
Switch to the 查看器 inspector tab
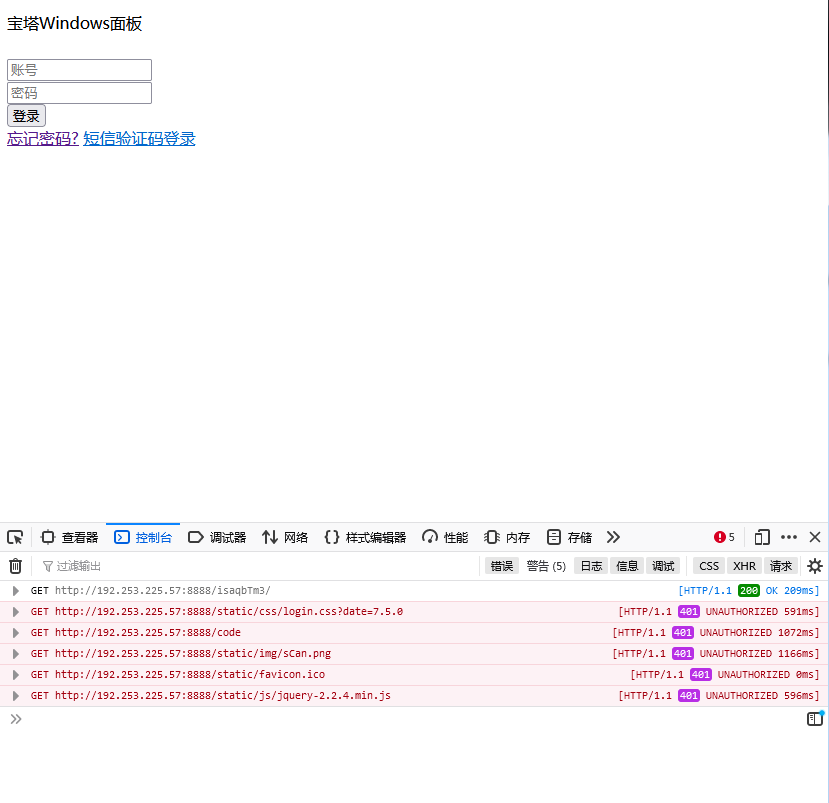(x=70, y=538)
